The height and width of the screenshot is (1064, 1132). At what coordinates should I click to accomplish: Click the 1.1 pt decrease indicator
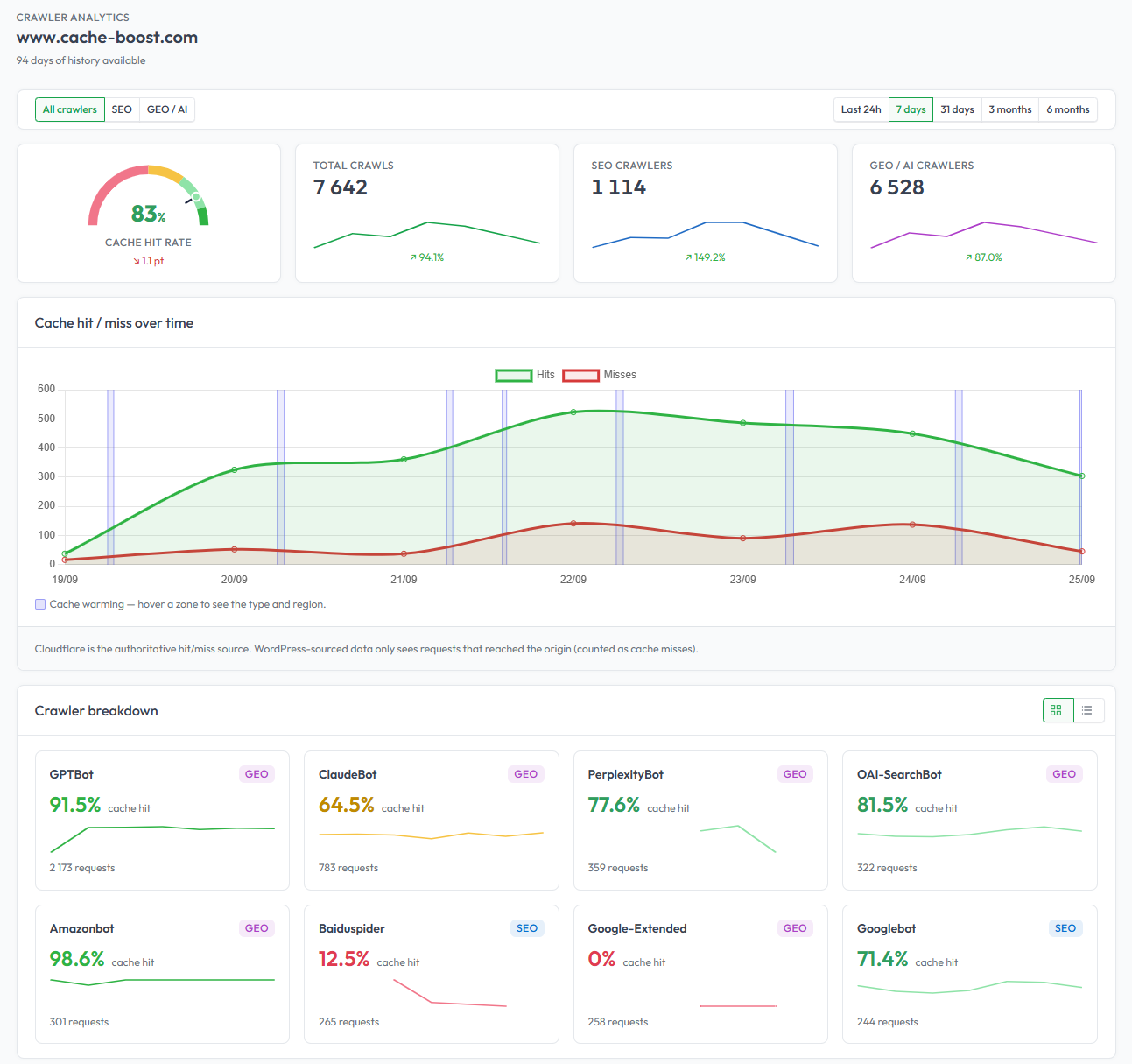(149, 261)
